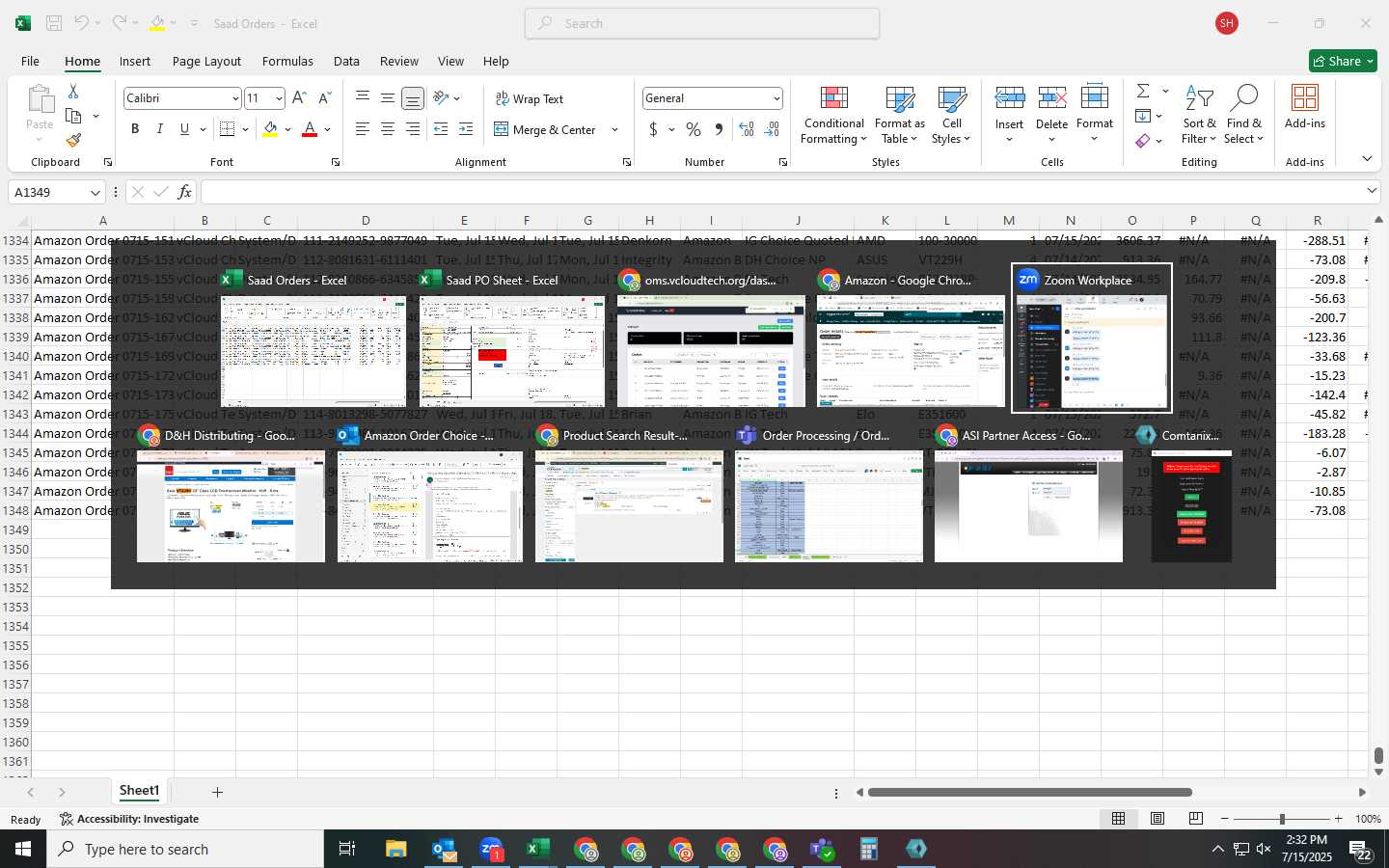Open Find & Select menu
This screenshot has height=868, width=1389.
(1244, 116)
